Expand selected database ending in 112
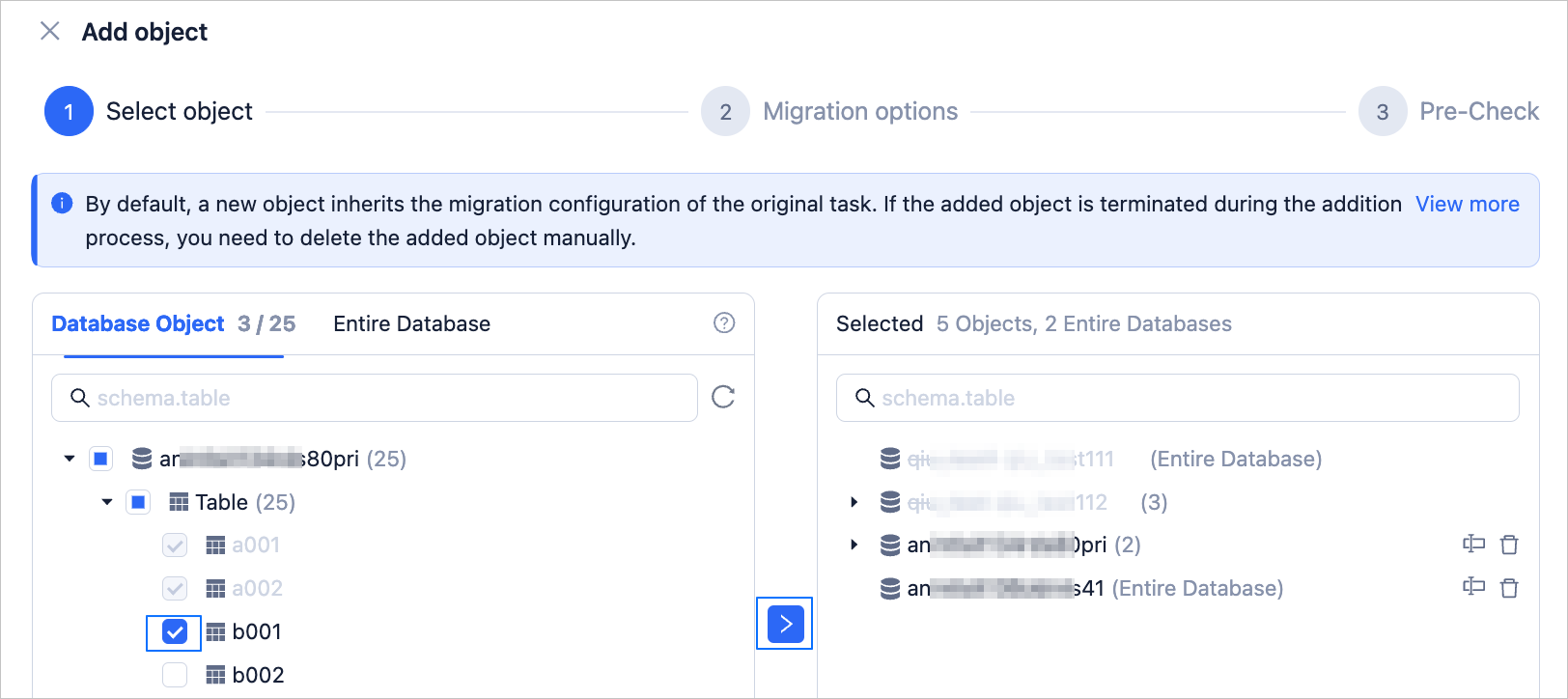Viewport: 1568px width, 699px height. click(854, 502)
